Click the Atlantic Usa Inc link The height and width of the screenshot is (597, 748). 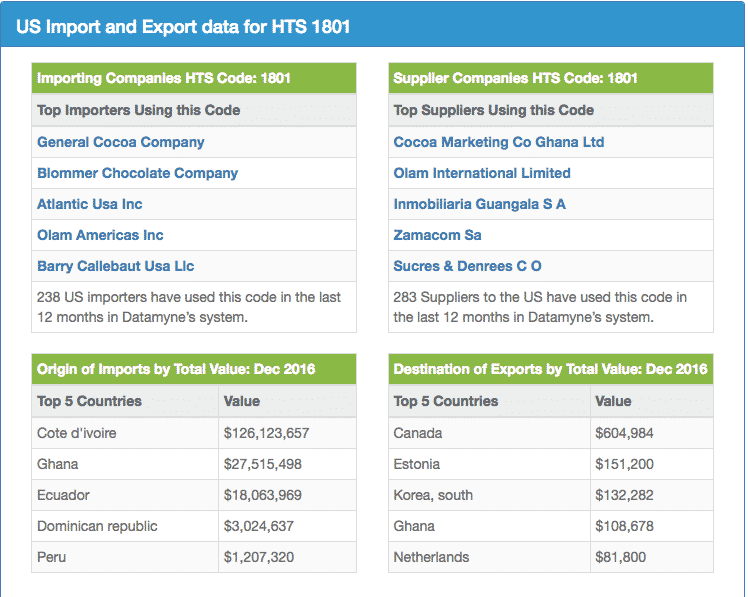pos(90,204)
